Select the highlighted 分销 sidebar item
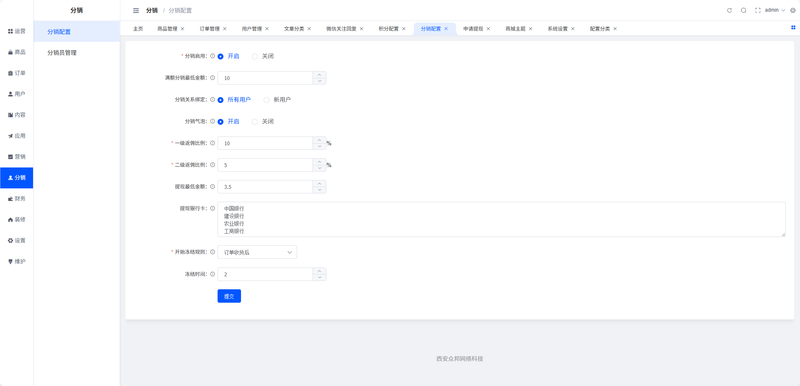Image resolution: width=800 pixels, height=386 pixels. 16,177
